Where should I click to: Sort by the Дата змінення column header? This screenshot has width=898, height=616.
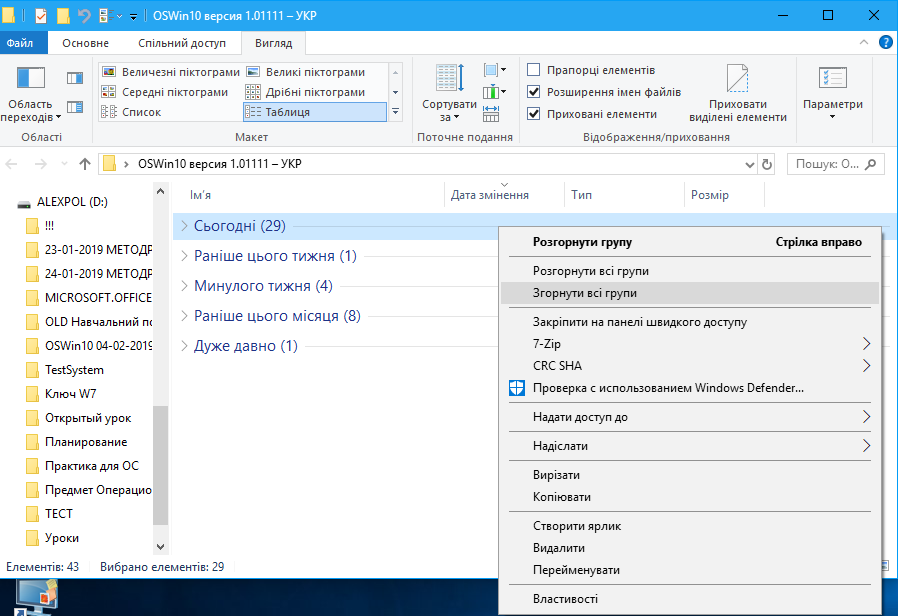pos(505,195)
